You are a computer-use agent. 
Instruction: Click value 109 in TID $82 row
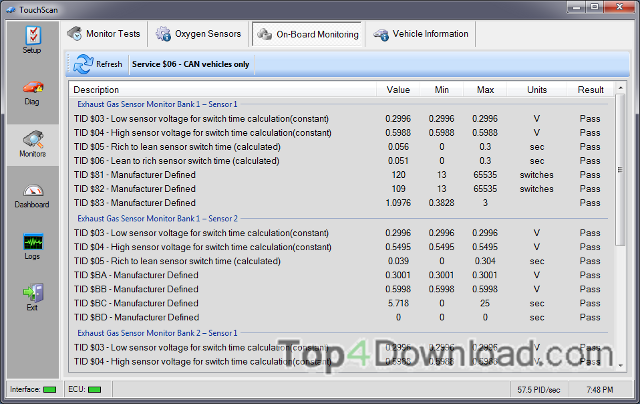pos(398,189)
